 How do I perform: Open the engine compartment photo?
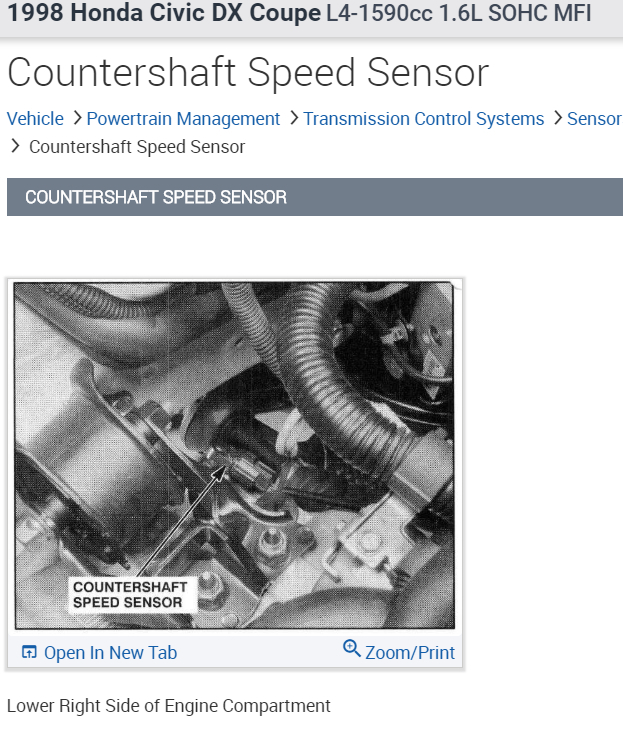pyautogui.click(x=234, y=456)
